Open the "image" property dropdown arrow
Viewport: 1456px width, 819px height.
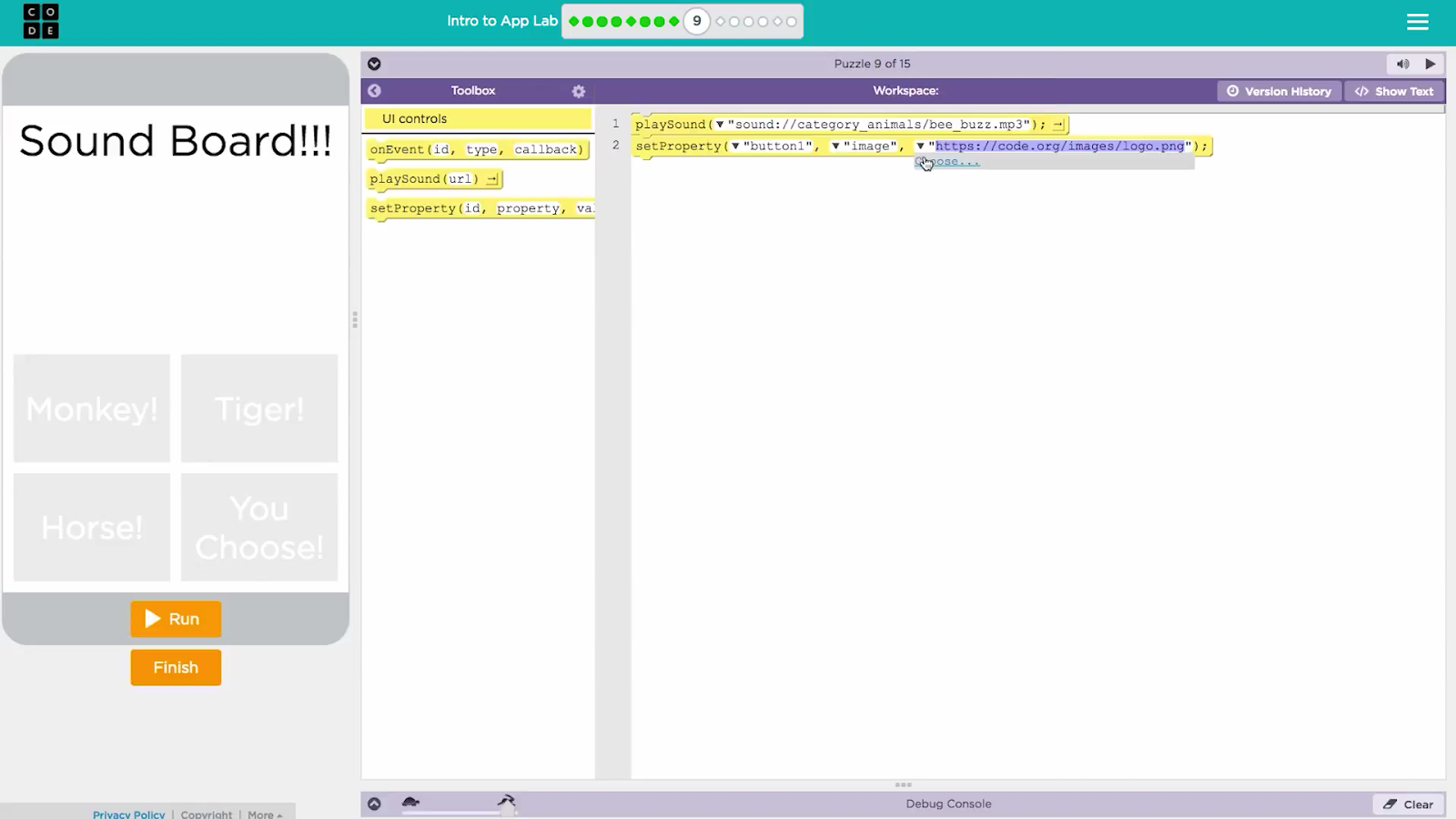tap(835, 147)
